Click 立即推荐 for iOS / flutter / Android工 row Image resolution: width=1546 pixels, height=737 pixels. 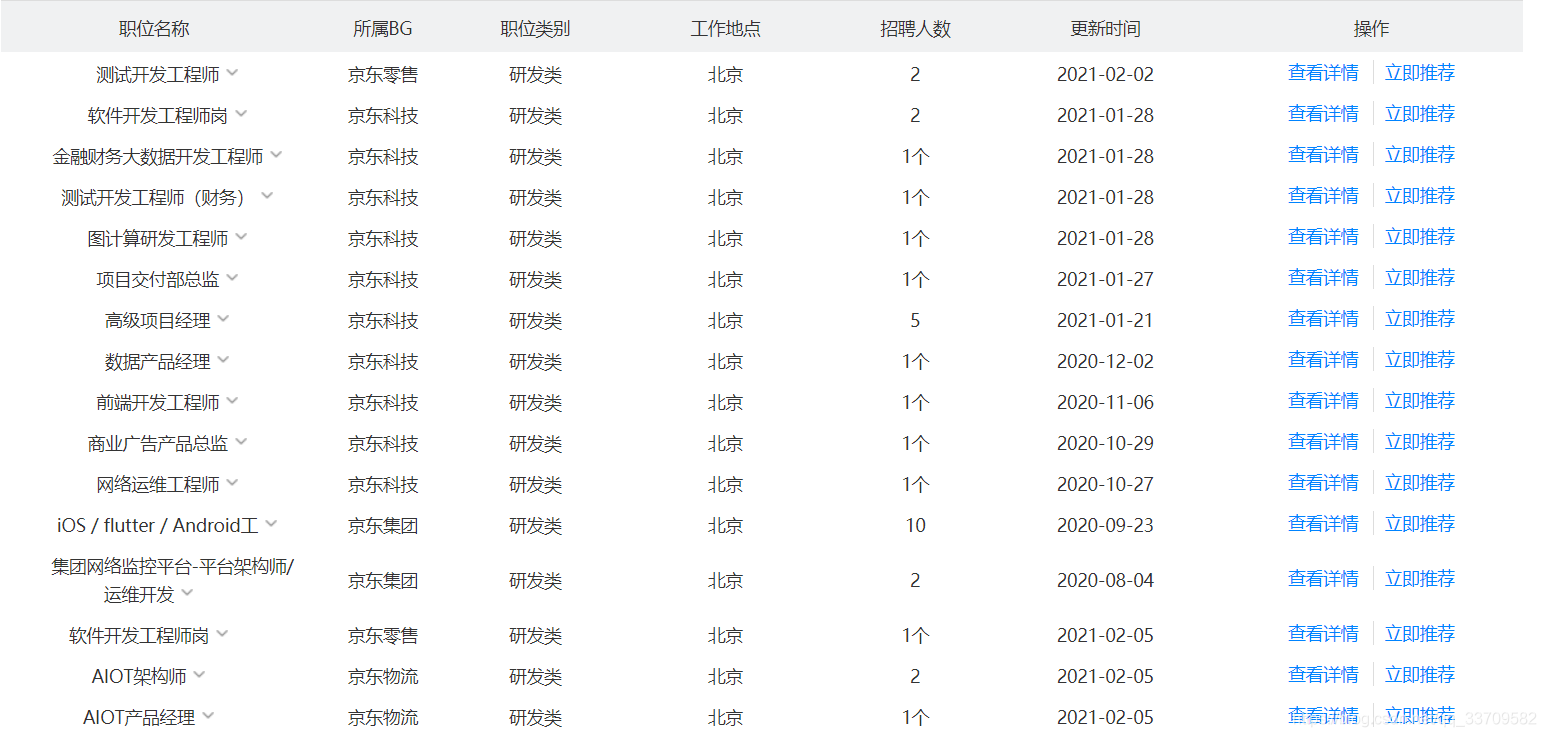click(x=1419, y=524)
